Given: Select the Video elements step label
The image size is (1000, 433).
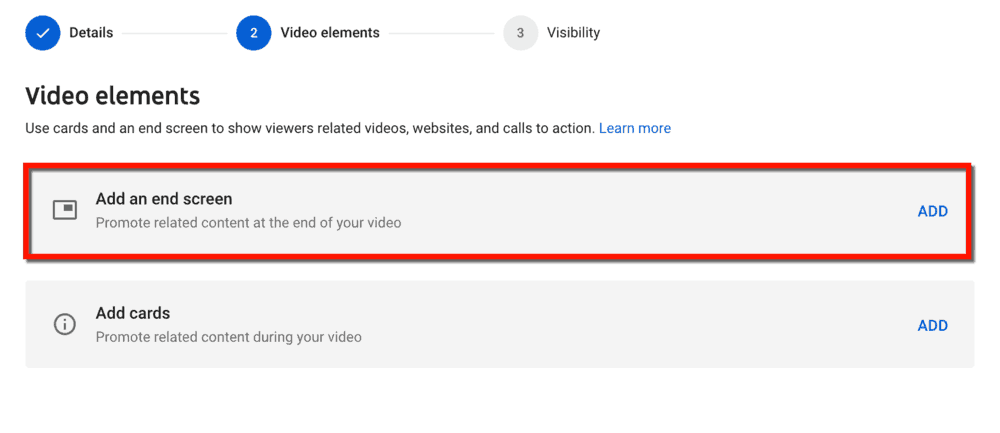Looking at the screenshot, I should (x=330, y=33).
